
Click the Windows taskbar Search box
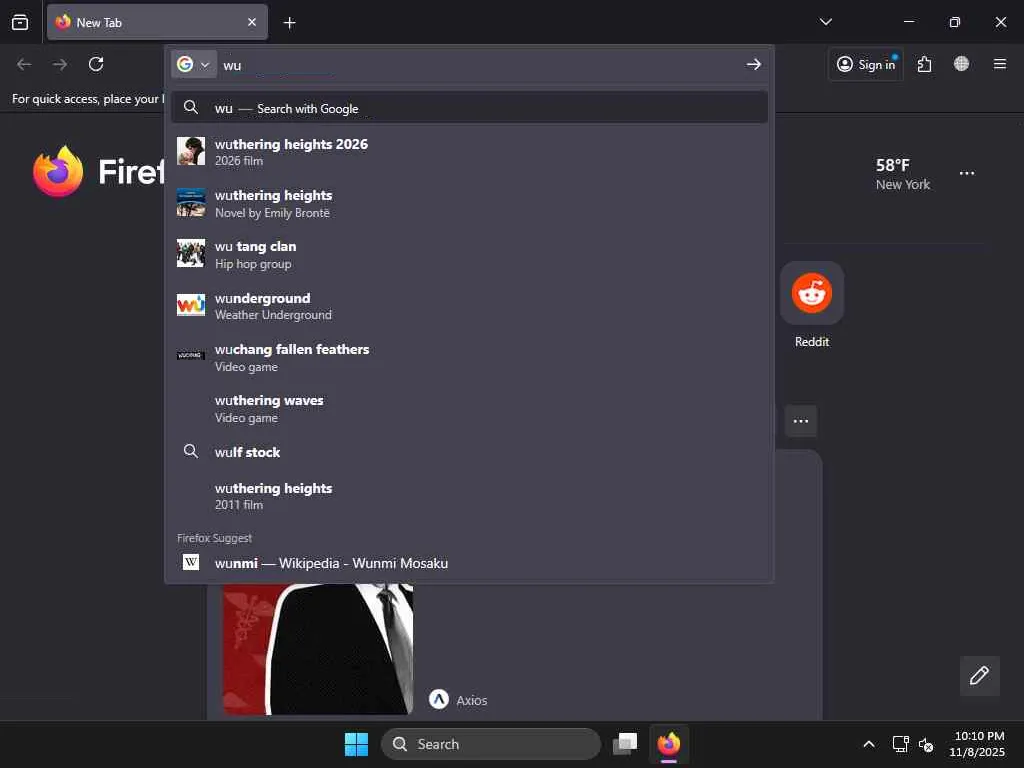(x=490, y=744)
